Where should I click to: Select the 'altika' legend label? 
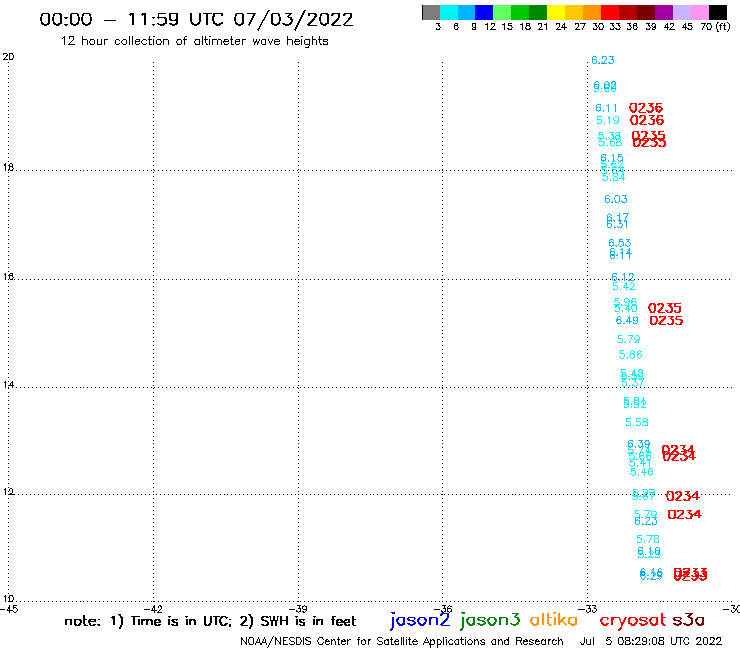(x=554, y=619)
